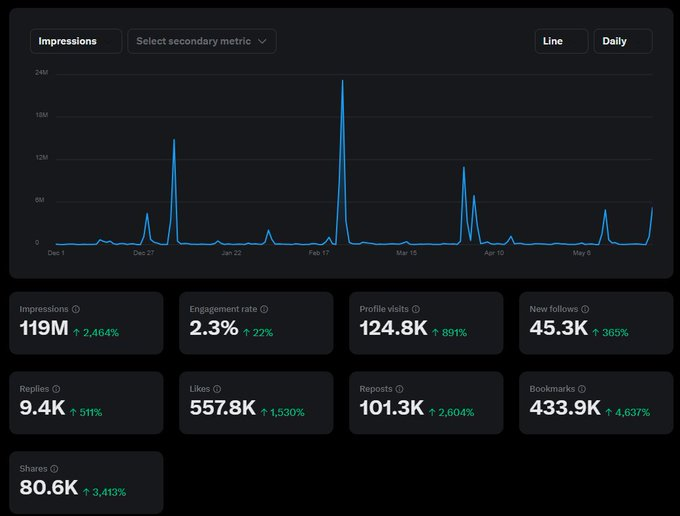This screenshot has height=516, width=680.
Task: Select the 557.8K Likes stat card
Action: click(x=256, y=402)
